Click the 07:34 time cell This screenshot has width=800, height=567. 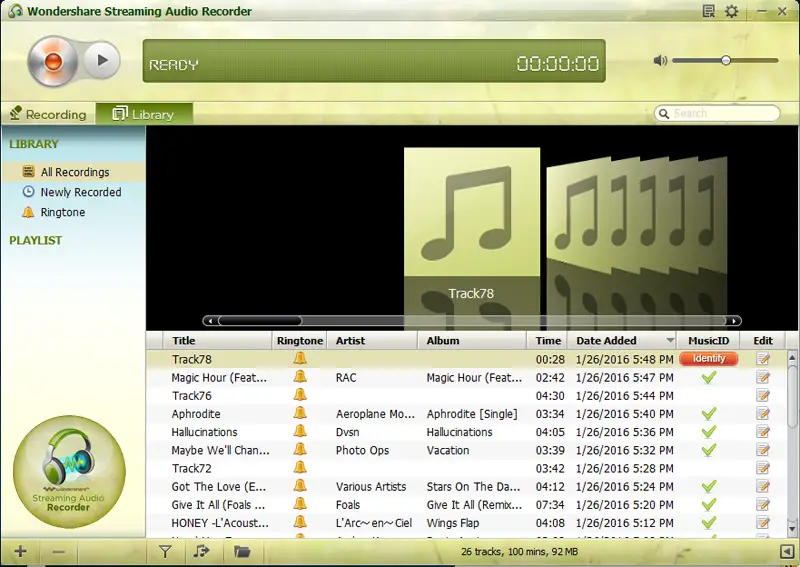coord(550,505)
